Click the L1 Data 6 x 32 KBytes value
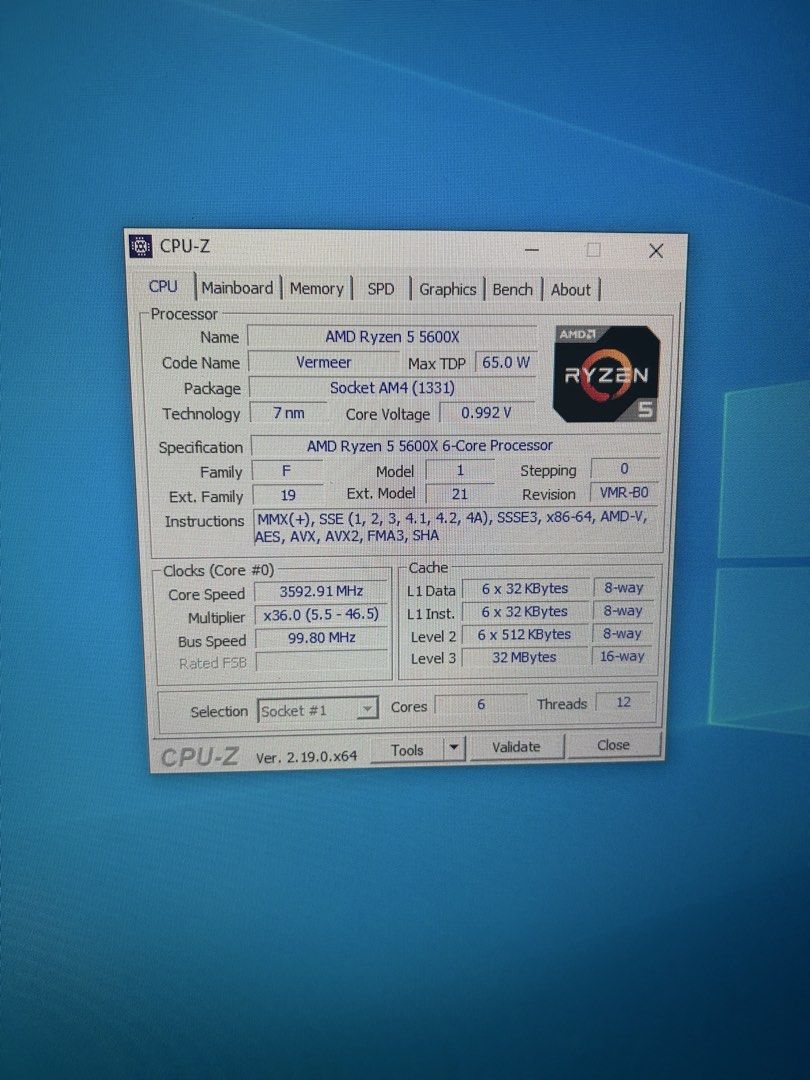Viewport: 810px width, 1080px height. click(525, 589)
